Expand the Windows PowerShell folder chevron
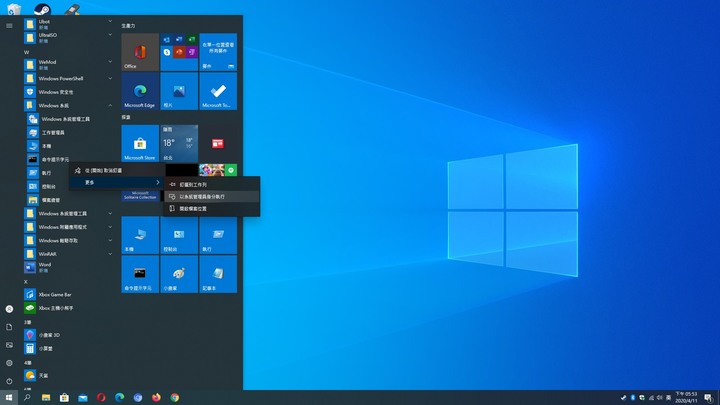720x405 pixels. 110,79
